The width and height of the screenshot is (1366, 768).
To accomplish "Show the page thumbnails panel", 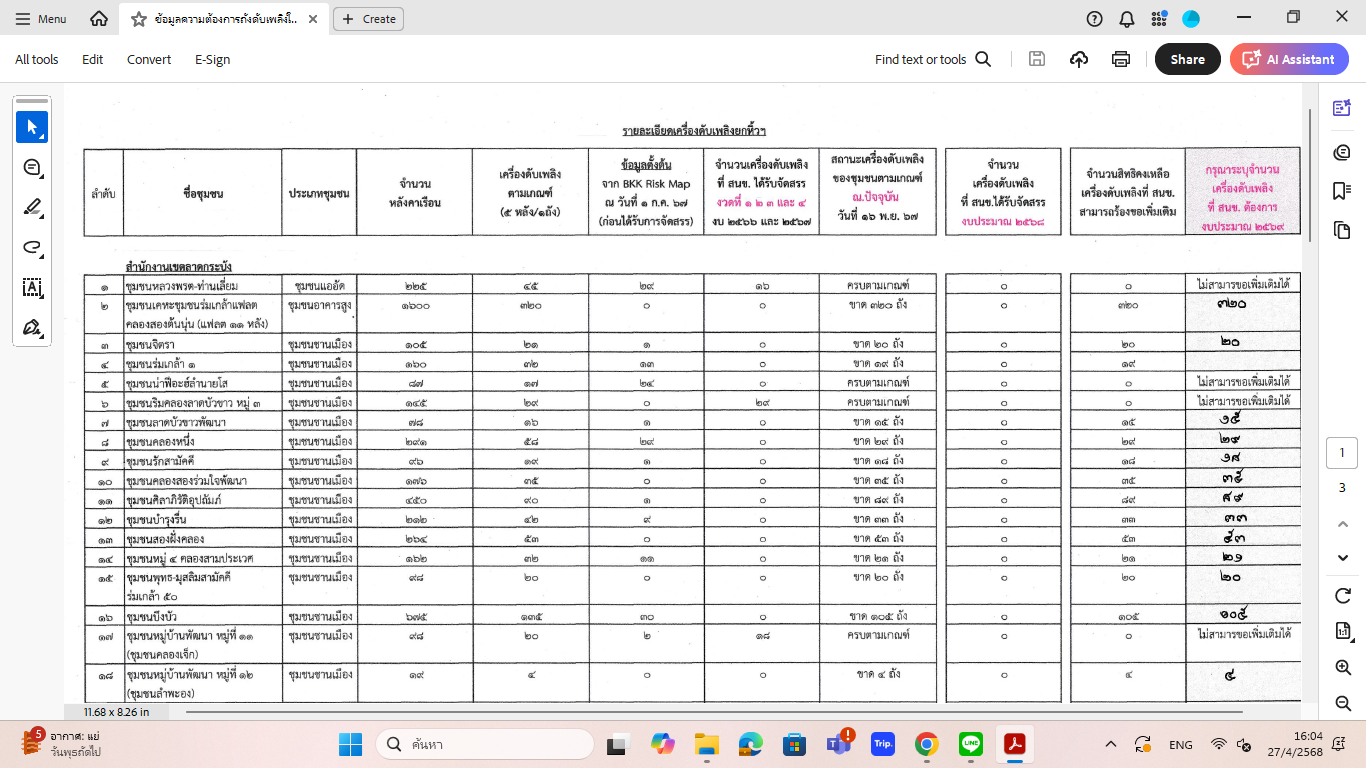I will pos(1342,231).
